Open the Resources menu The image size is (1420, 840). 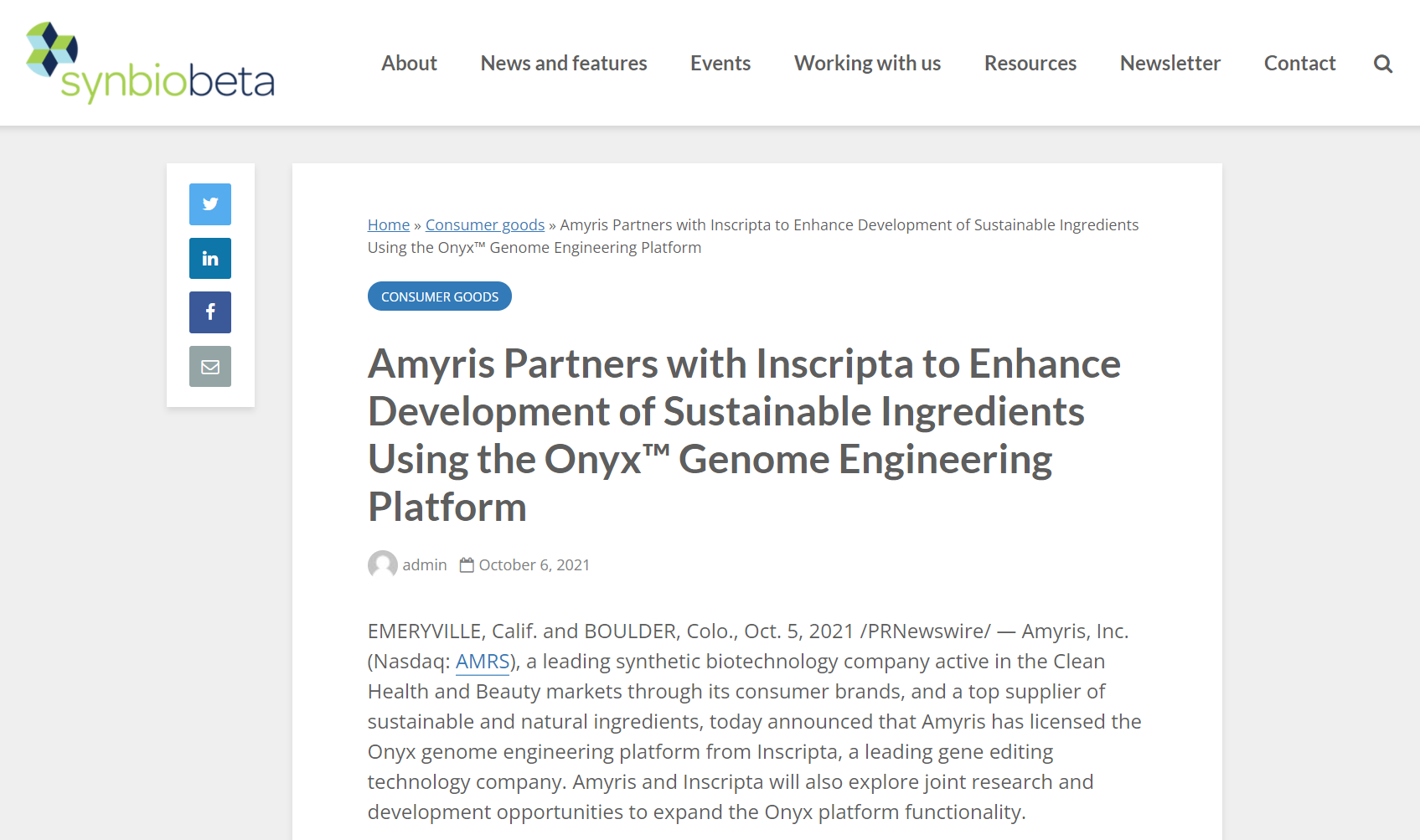point(1030,64)
